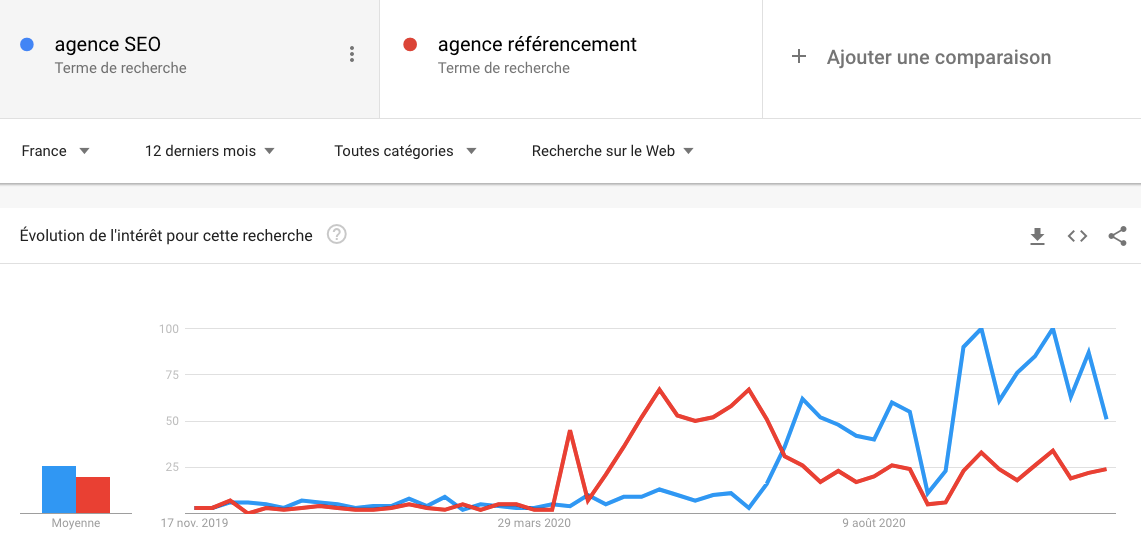Open the Toutes catégories dropdown
The width and height of the screenshot is (1141, 546).
(405, 151)
